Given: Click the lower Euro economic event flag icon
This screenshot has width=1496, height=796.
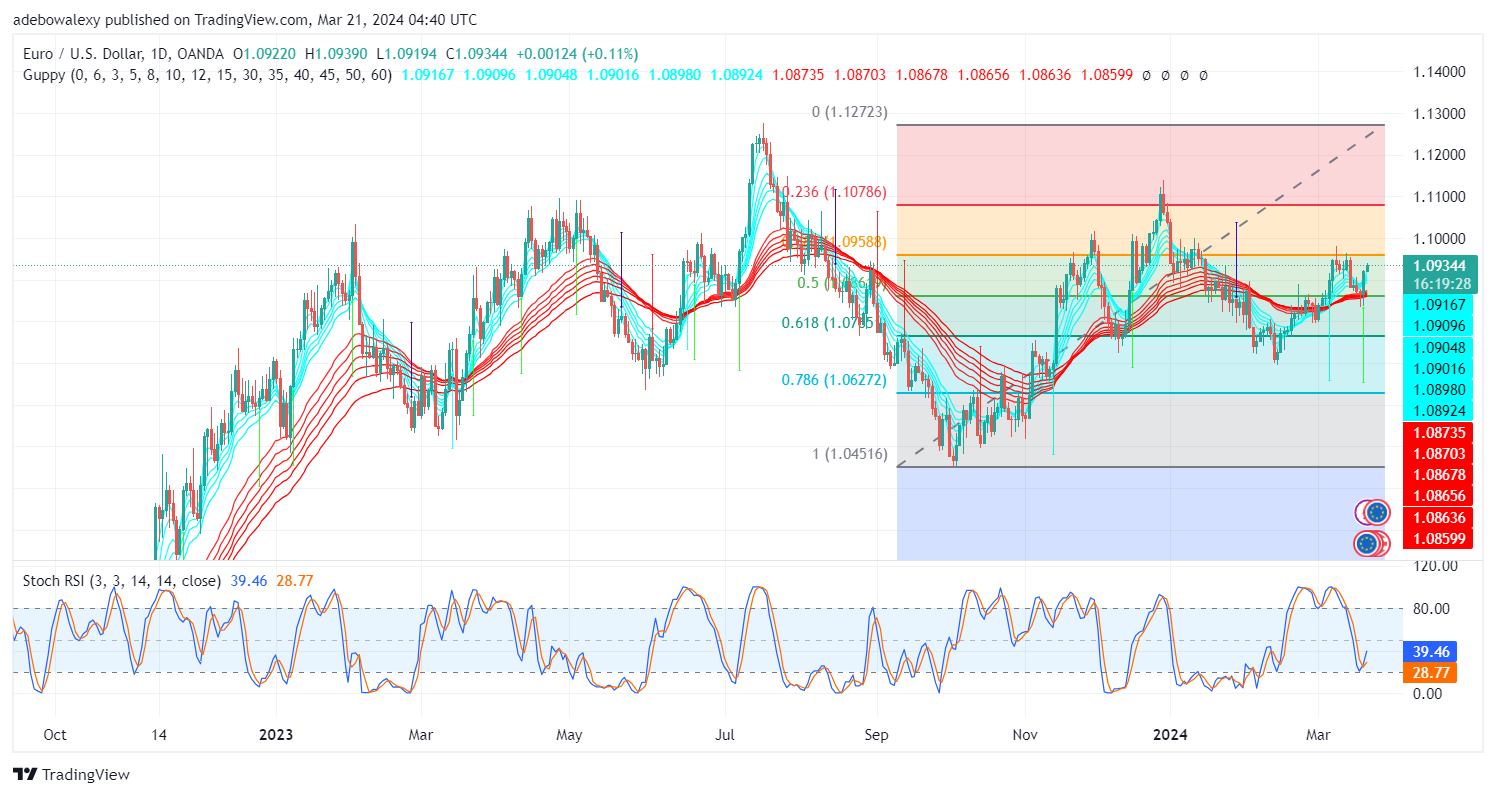Looking at the screenshot, I should (1369, 544).
